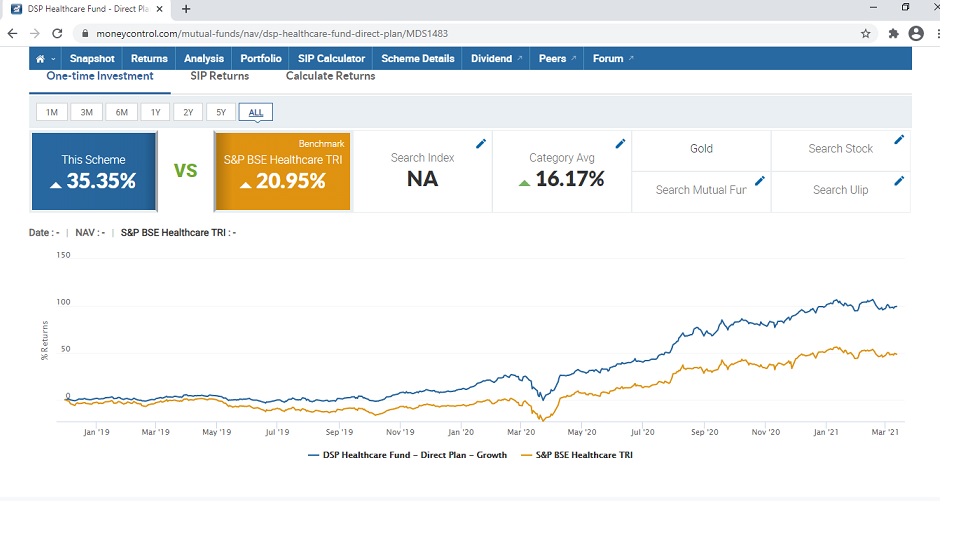Select the Gold comparison option
This screenshot has height=538, width=957.
pyautogui.click(x=701, y=149)
